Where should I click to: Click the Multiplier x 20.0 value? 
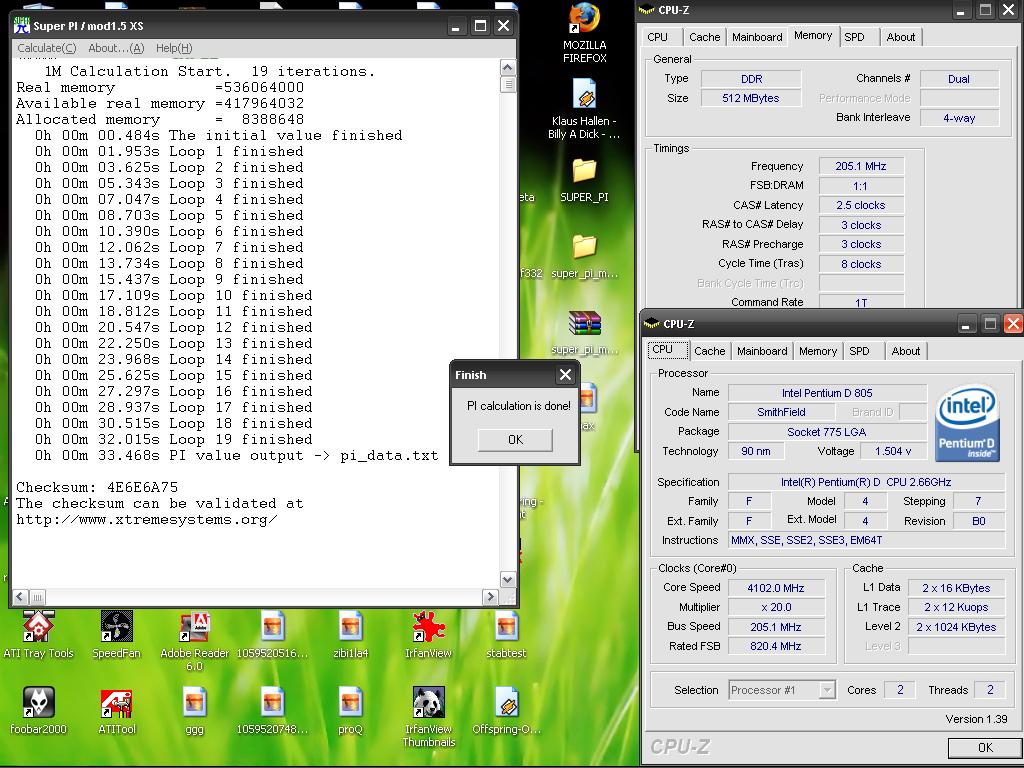pos(776,607)
